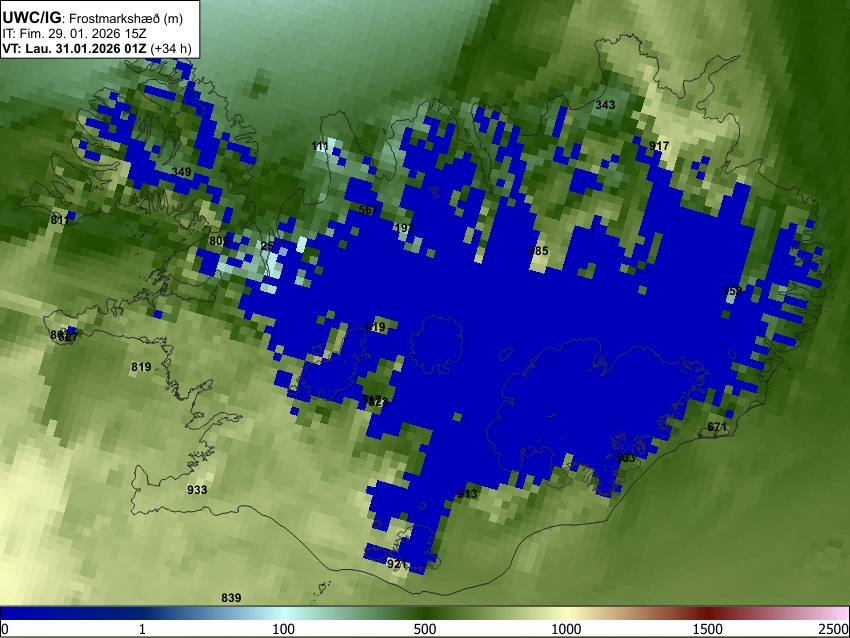
Task: Select the 809 value label
Action: pos(218,241)
